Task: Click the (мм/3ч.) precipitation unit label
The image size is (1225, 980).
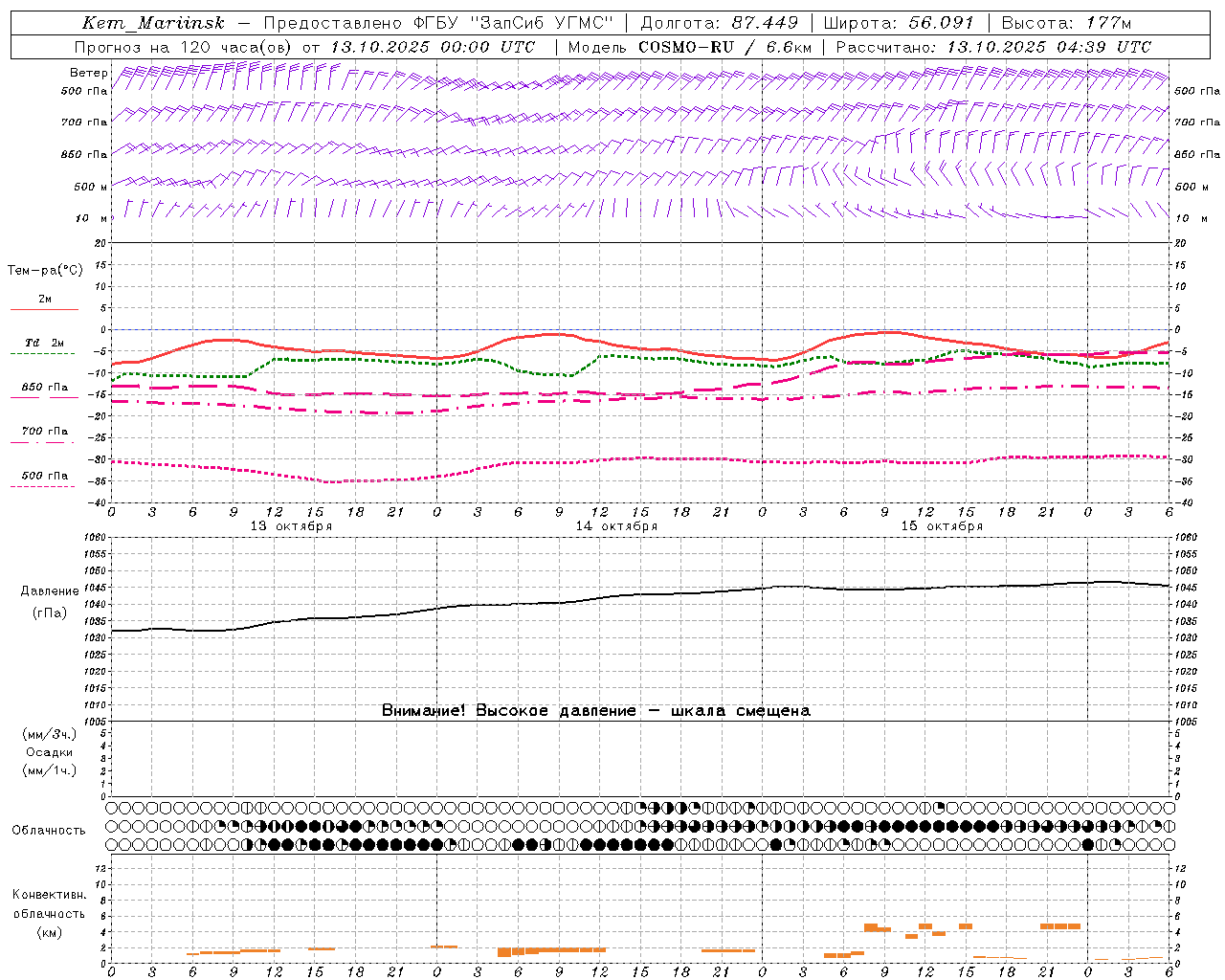Action: [50, 734]
